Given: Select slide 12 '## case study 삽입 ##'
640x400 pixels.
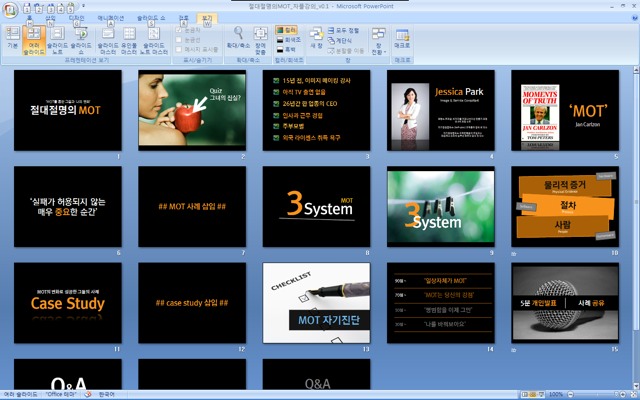Looking at the screenshot, I should pyautogui.click(x=192, y=303).
